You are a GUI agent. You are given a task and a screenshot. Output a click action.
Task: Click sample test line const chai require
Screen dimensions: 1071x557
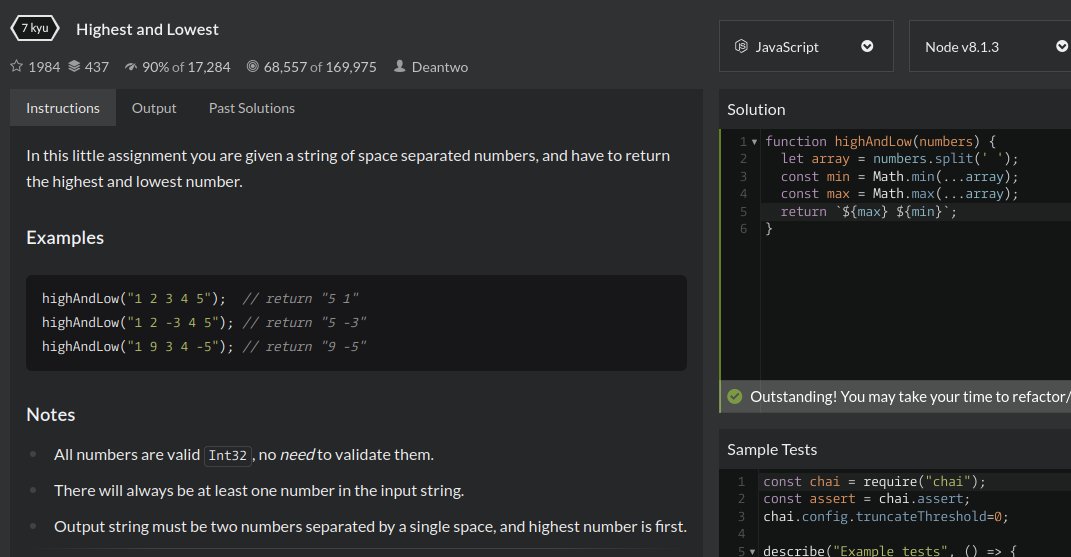(874, 482)
